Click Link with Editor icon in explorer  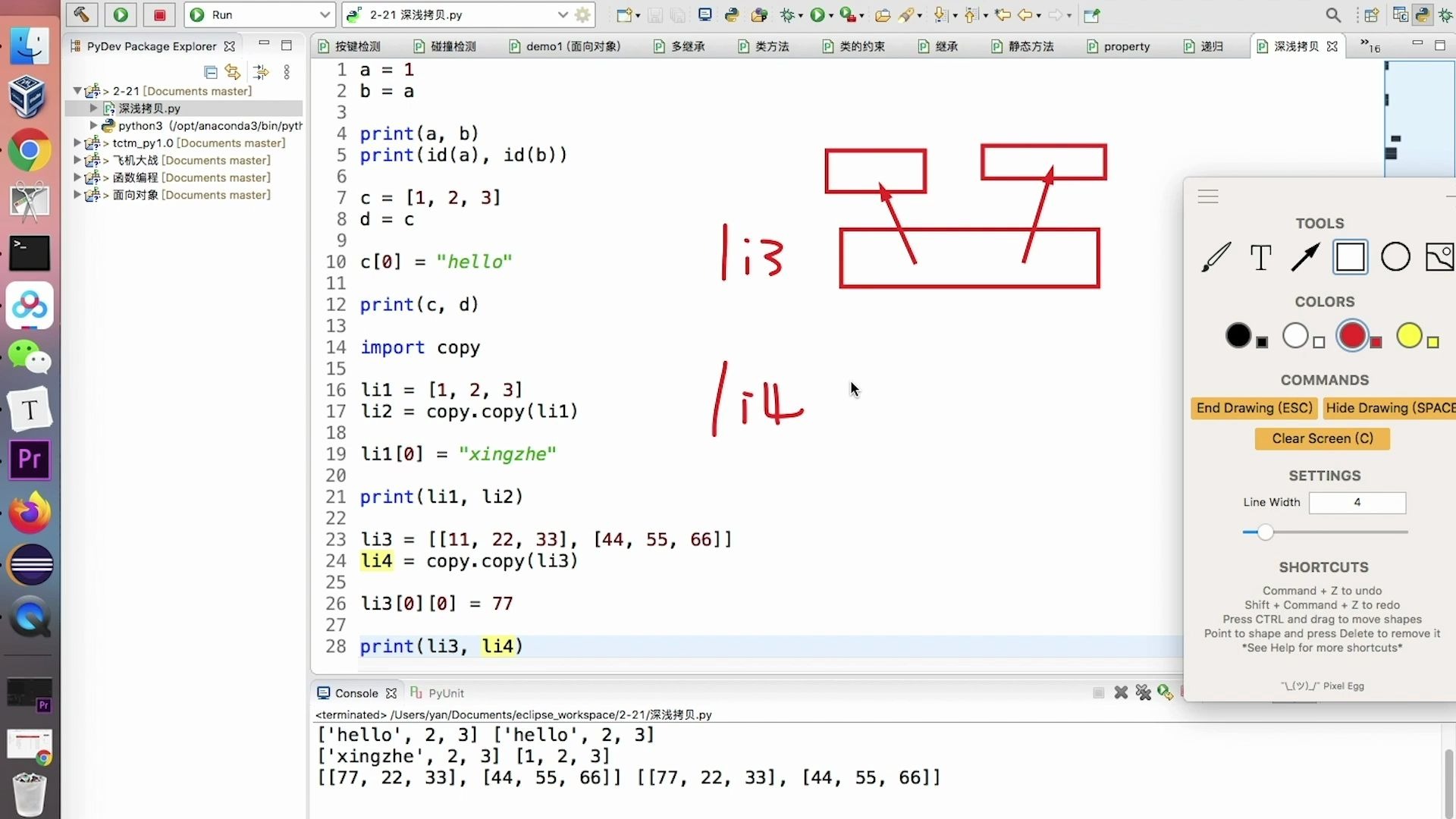click(233, 72)
